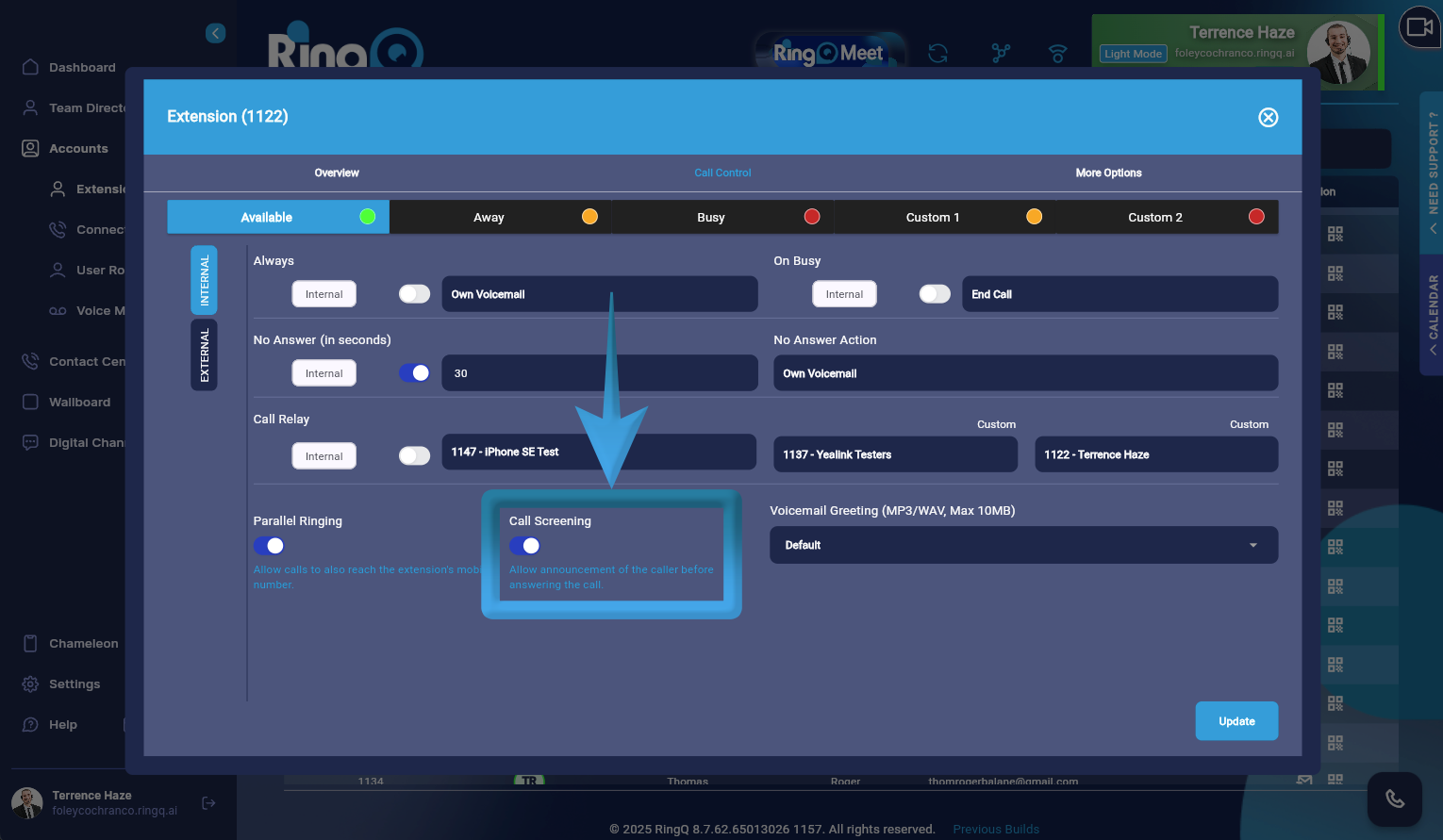Click the RingQ Meet icon in the header
Viewport: 1443px width, 840px height.
[830, 53]
